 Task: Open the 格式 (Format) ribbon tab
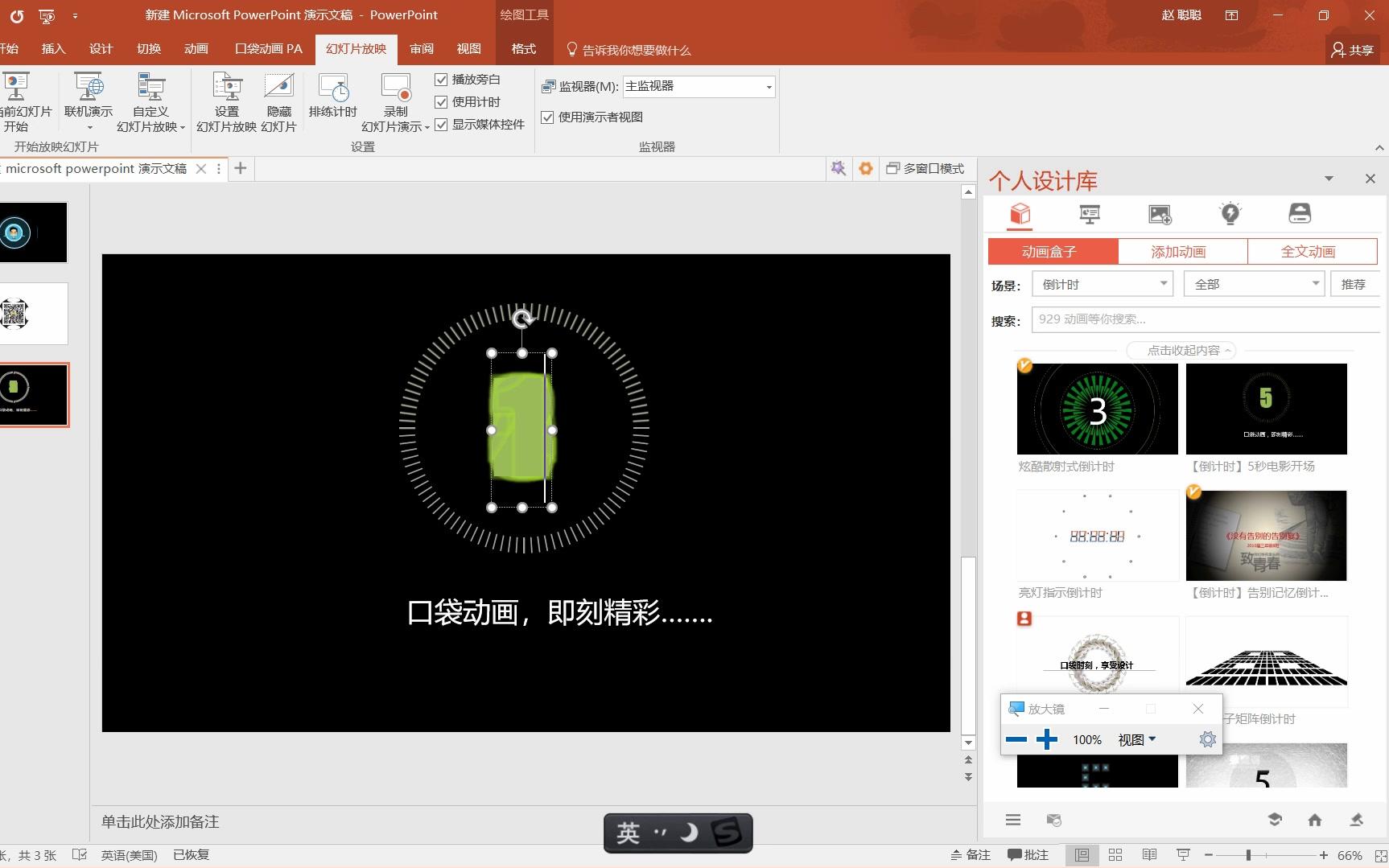[524, 49]
